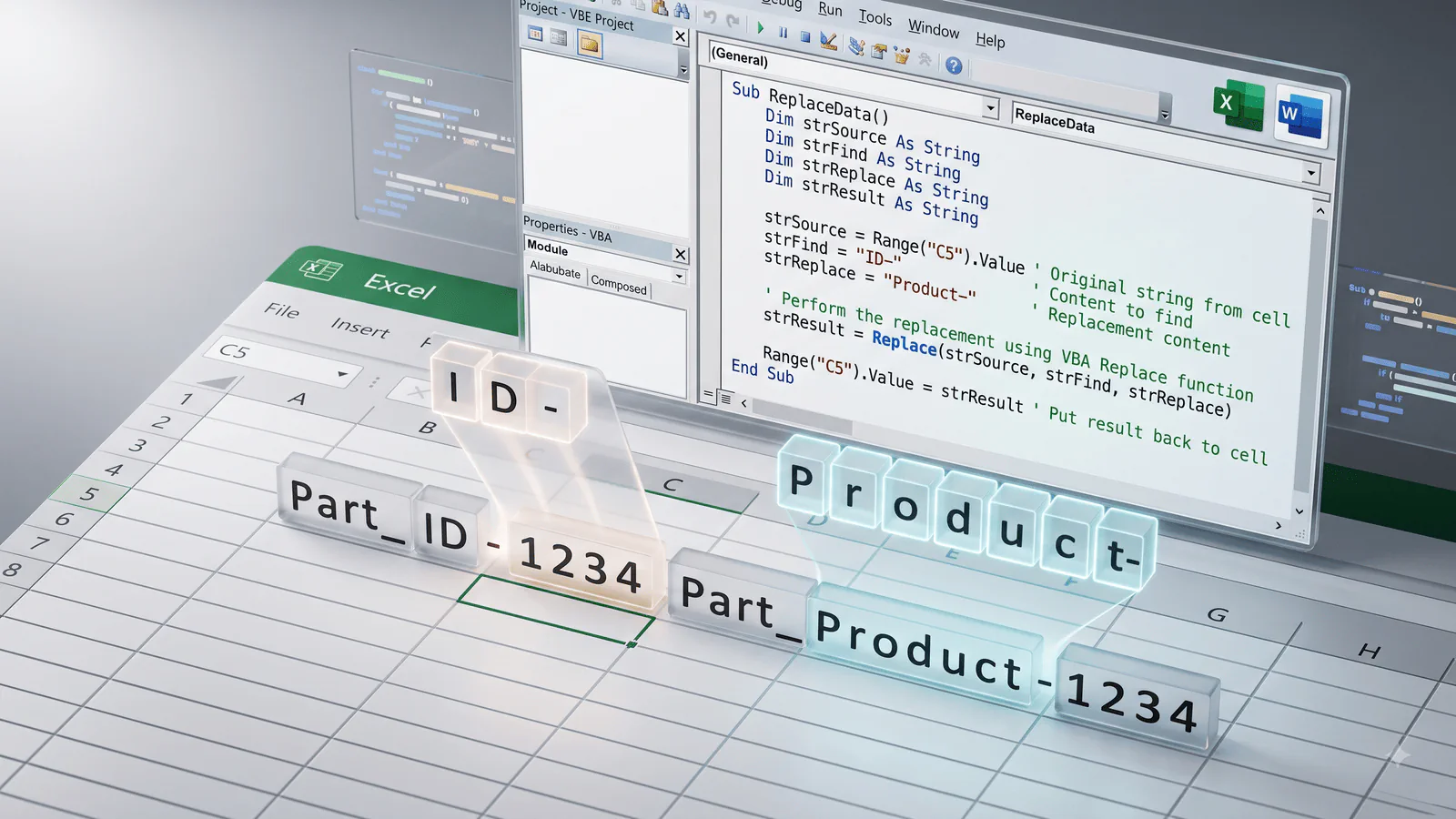Image resolution: width=1456 pixels, height=819 pixels.
Task: Click the 'strFind = "ID-"' code line
Action: [832, 250]
